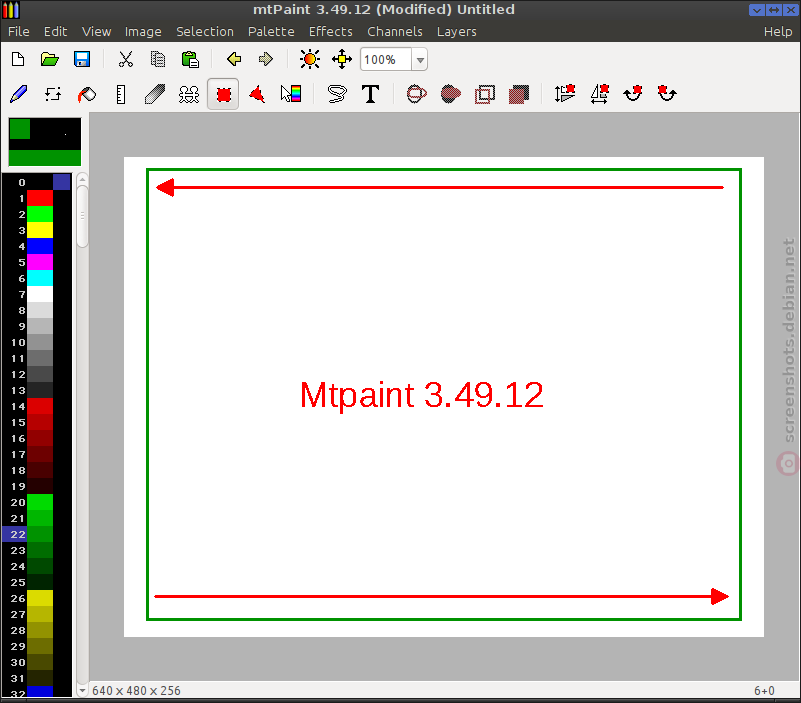Image resolution: width=801 pixels, height=703 pixels.
Task: Cut selection with the scissors icon
Action: coord(126,59)
